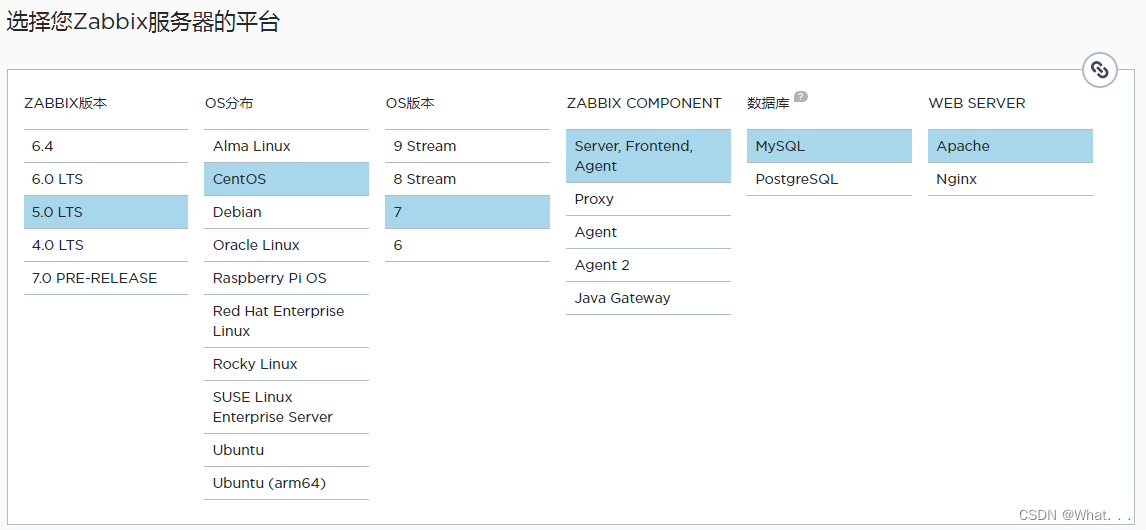The height and width of the screenshot is (530, 1146).
Task: Choose Alma Linux as OS distribution
Action: point(286,146)
